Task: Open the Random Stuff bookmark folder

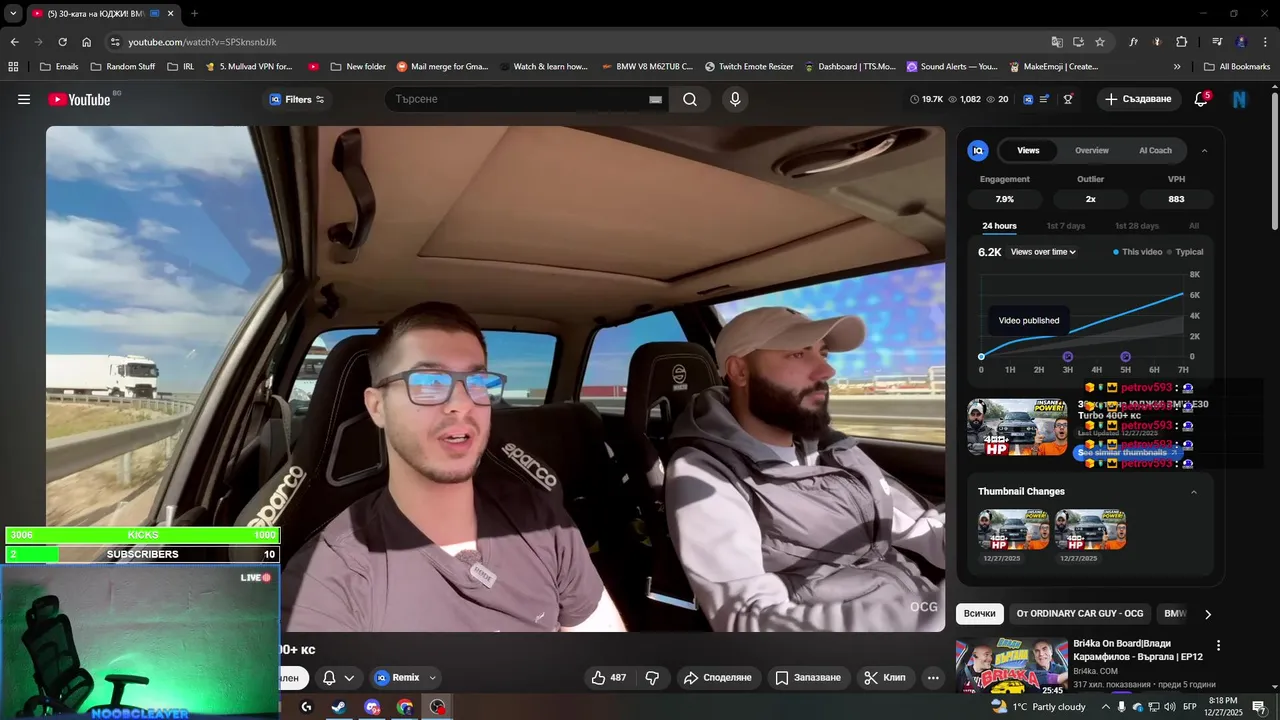Action: point(123,67)
